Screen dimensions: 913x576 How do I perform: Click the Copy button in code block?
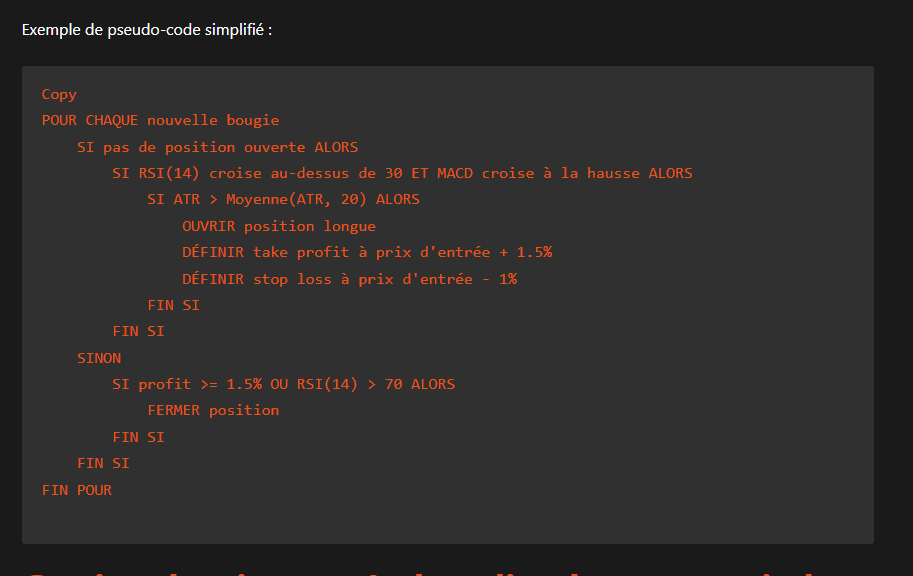pyautogui.click(x=59, y=94)
